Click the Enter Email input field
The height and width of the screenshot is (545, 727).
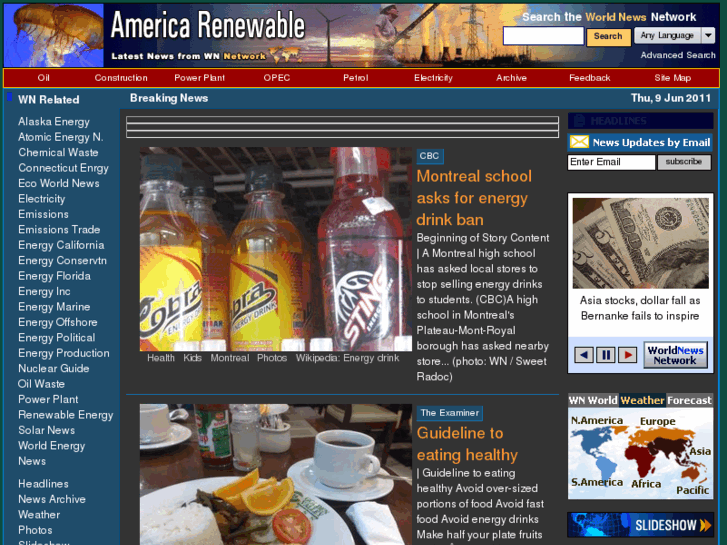[x=611, y=162]
